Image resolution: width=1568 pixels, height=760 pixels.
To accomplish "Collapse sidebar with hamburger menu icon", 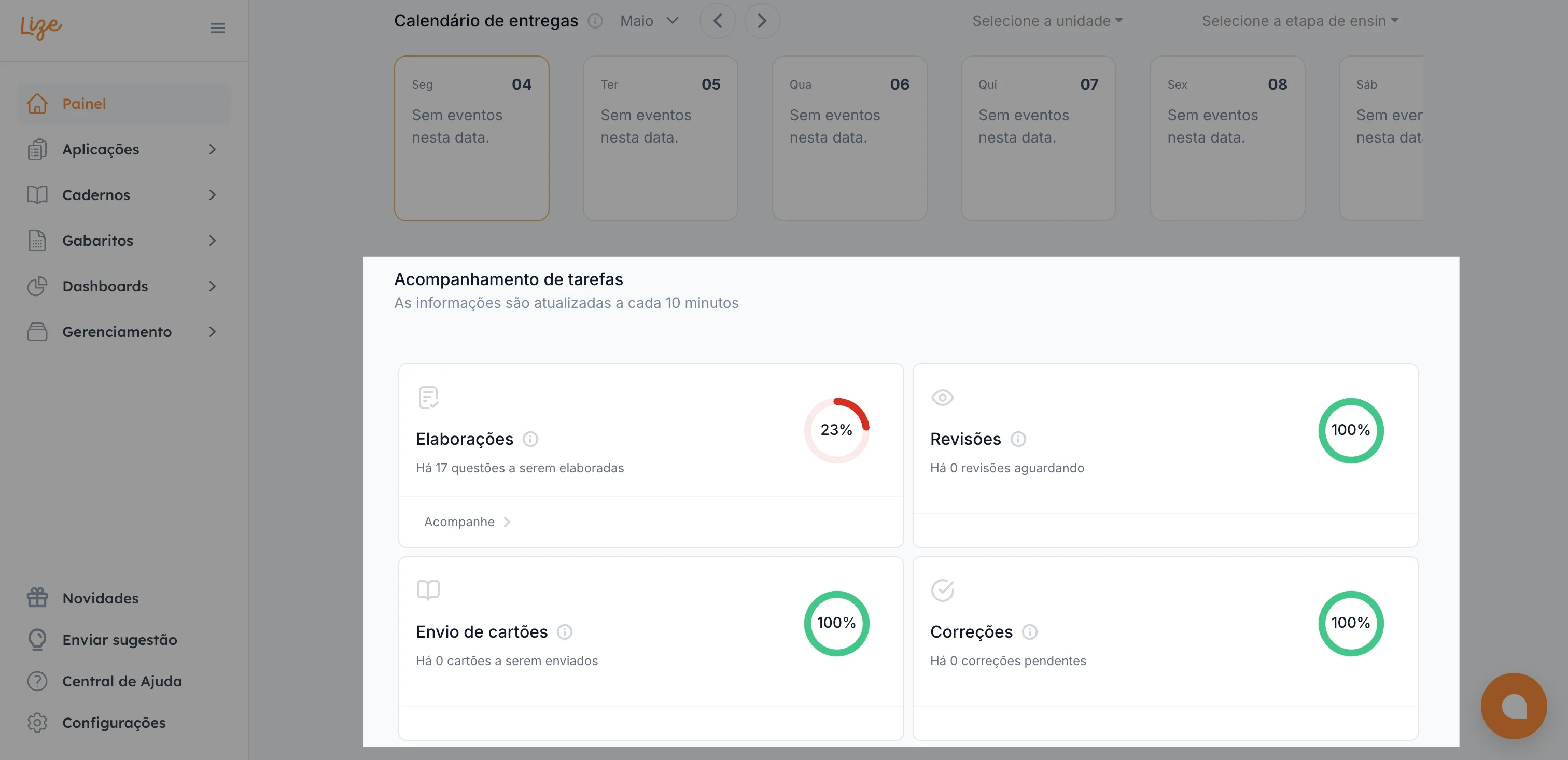I will tap(217, 28).
